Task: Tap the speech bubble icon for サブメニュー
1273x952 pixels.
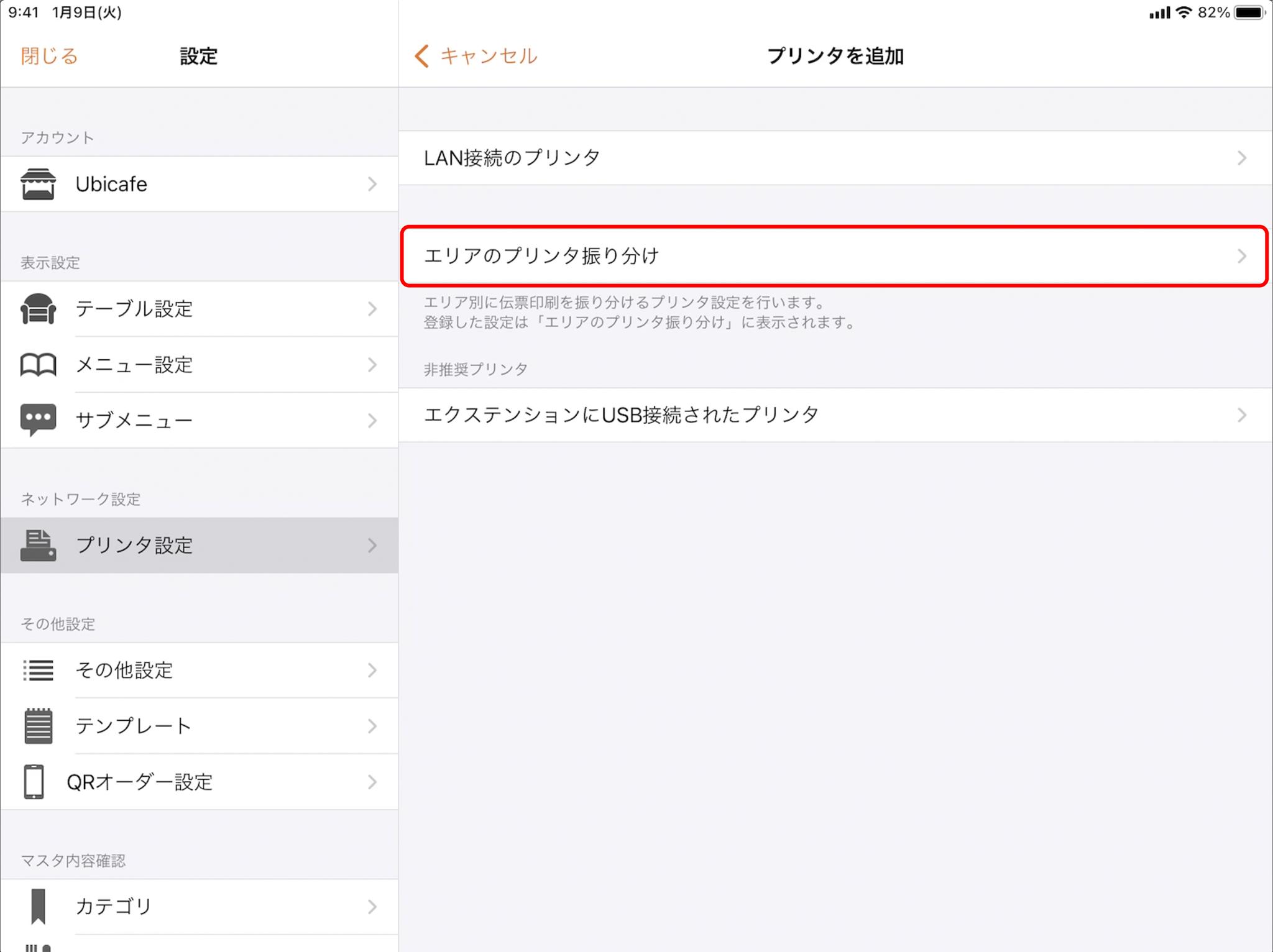Action: tap(38, 421)
